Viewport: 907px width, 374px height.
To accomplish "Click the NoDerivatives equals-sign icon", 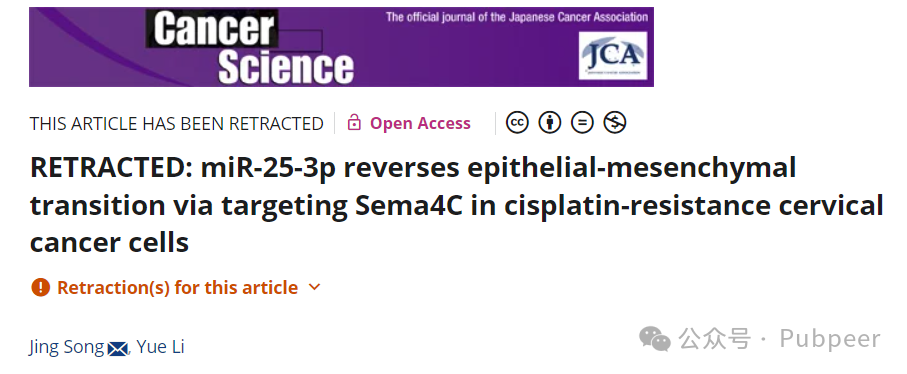I will click(x=582, y=123).
